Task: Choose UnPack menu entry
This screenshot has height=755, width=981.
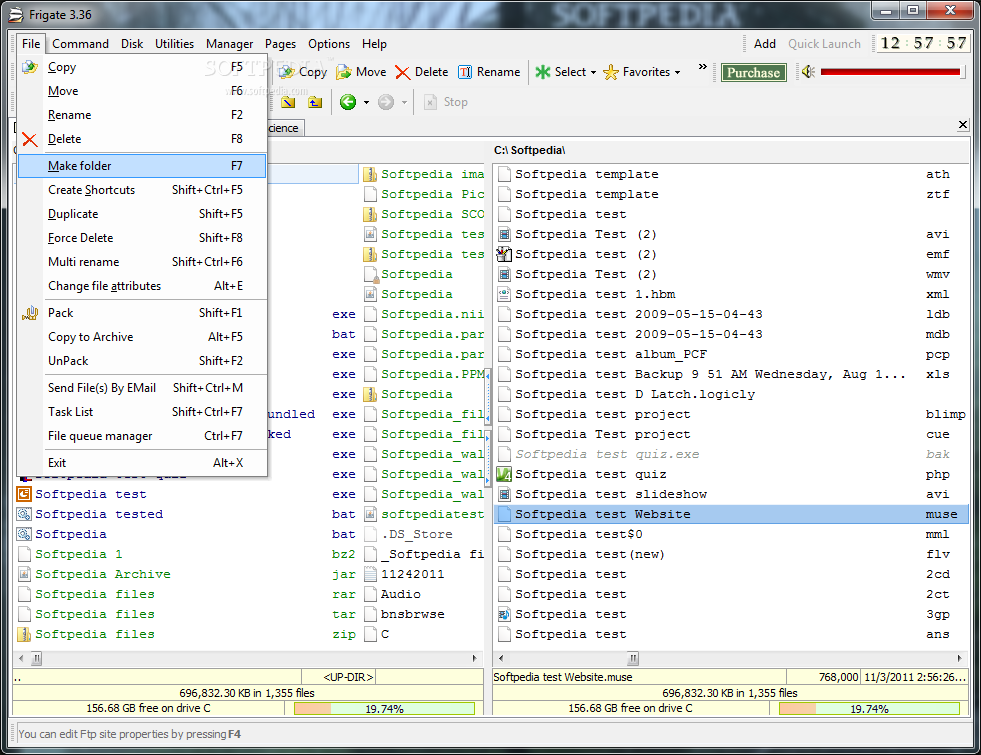Action: [142, 361]
